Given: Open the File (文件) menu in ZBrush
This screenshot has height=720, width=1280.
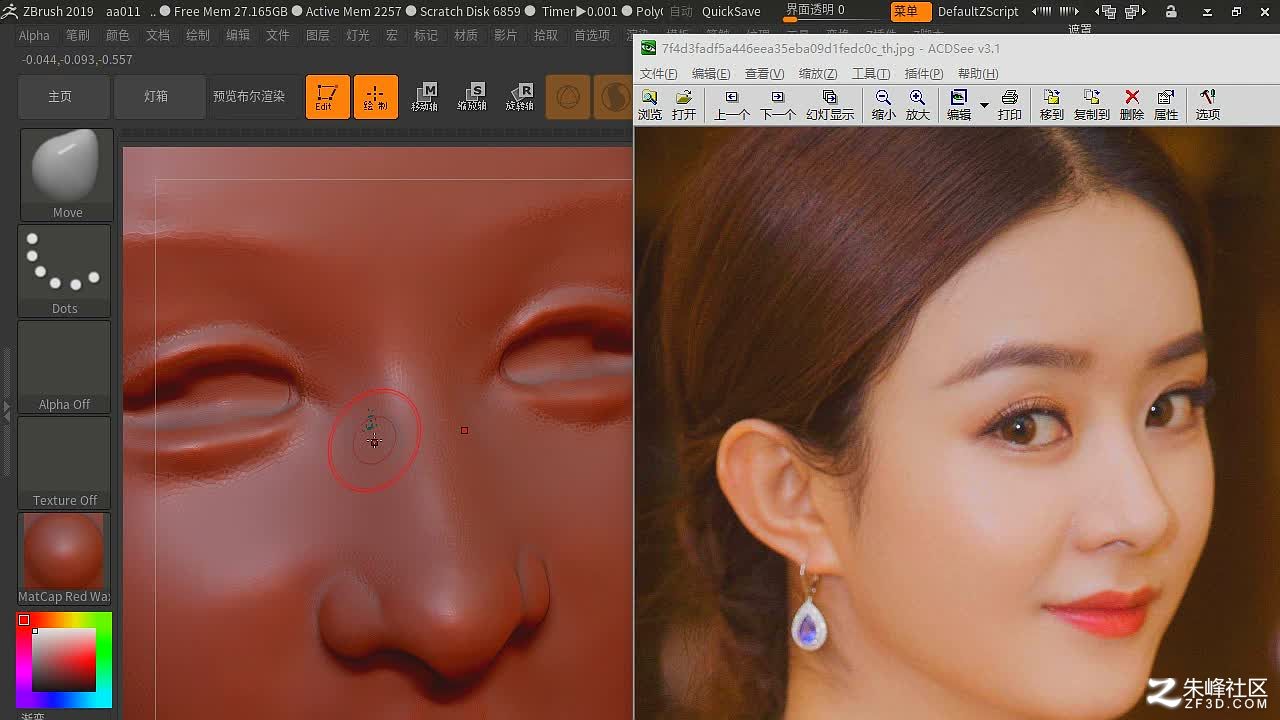Looking at the screenshot, I should pyautogui.click(x=278, y=35).
